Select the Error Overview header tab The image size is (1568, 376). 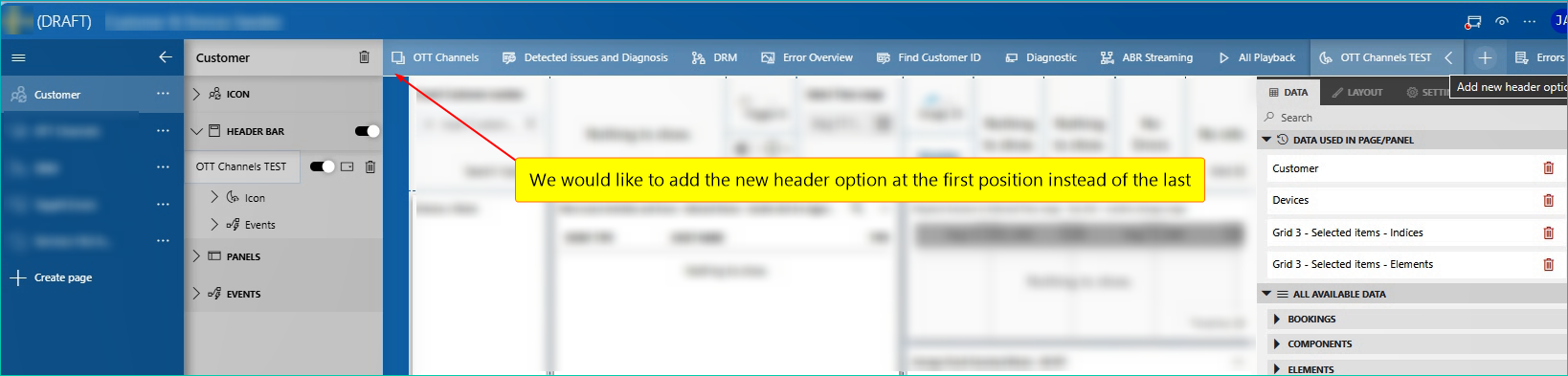point(807,57)
